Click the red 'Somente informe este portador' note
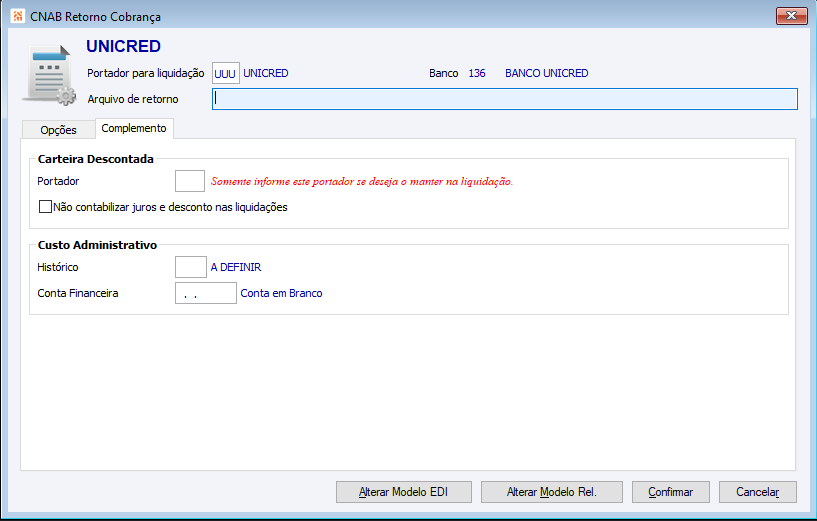This screenshot has height=521, width=817. (362, 181)
